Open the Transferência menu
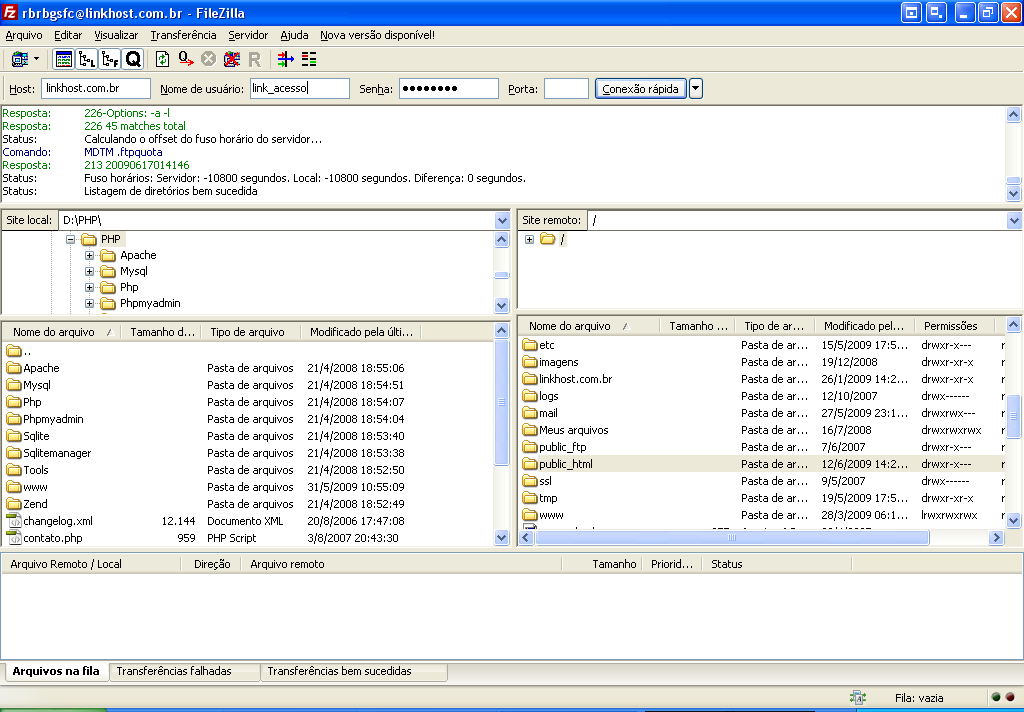1024x712 pixels. click(184, 35)
